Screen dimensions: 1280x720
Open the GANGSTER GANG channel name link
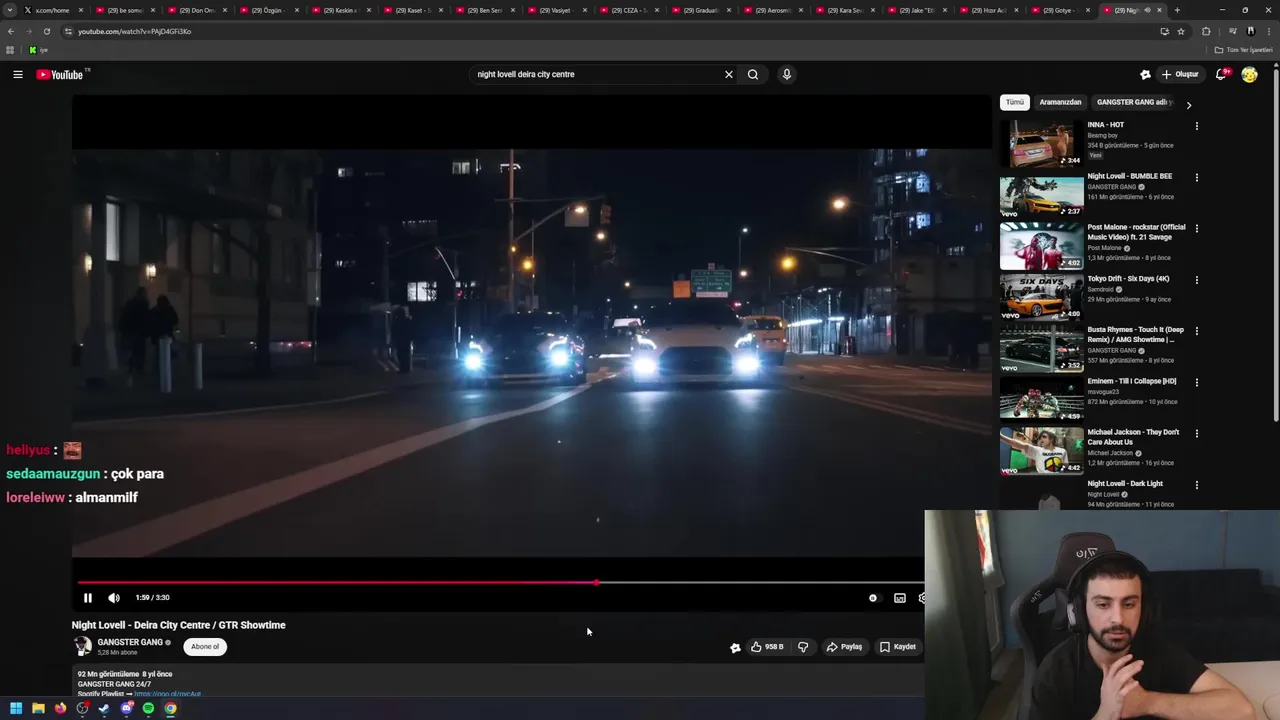[x=130, y=642]
